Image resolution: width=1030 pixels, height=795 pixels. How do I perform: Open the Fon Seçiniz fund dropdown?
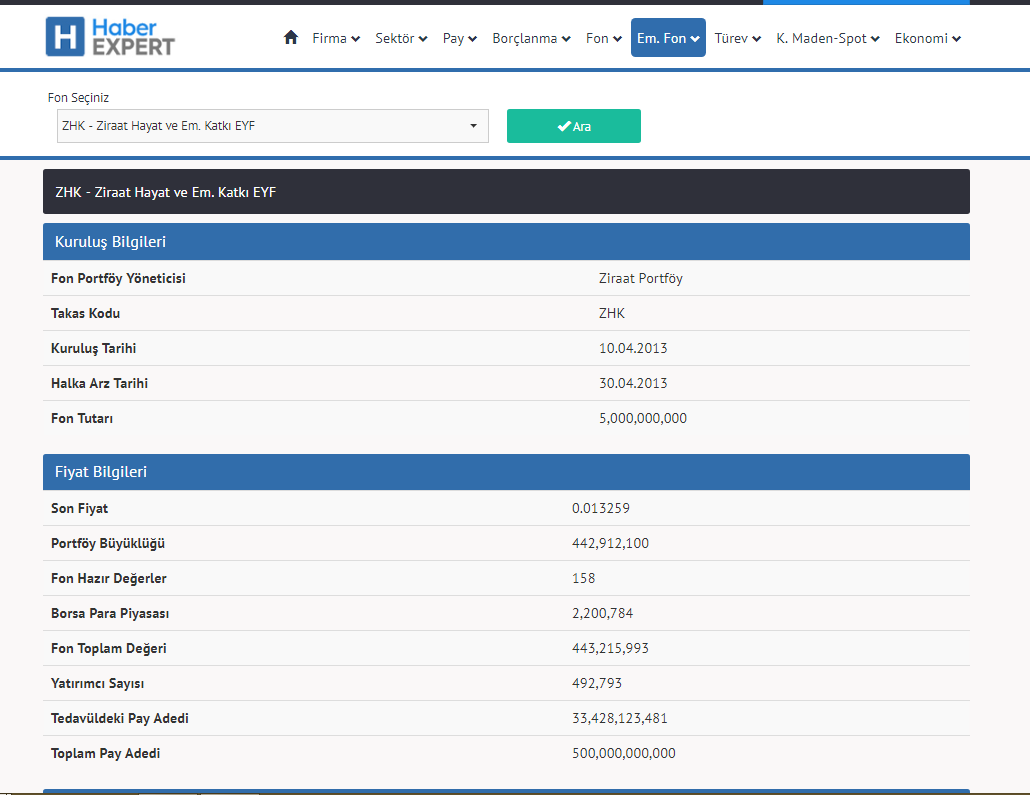pyautogui.click(x=273, y=125)
